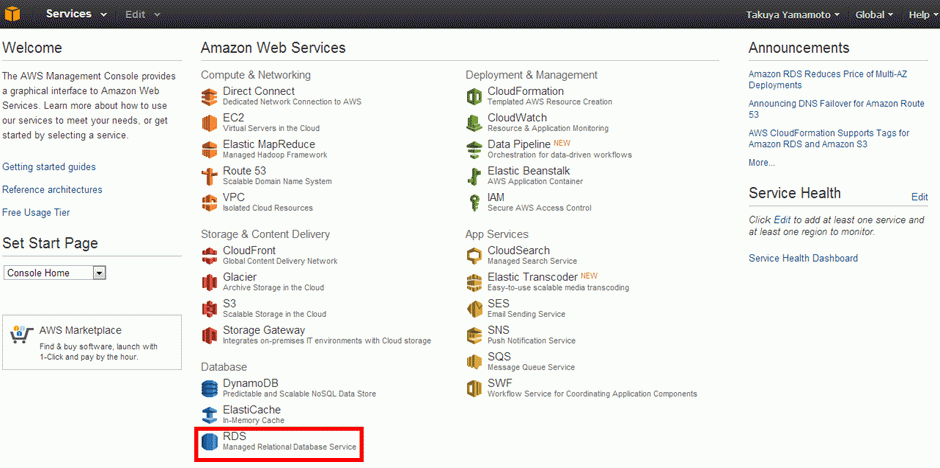Click the AWS Marketplace cart icon
This screenshot has width=940, height=468.
22,334
